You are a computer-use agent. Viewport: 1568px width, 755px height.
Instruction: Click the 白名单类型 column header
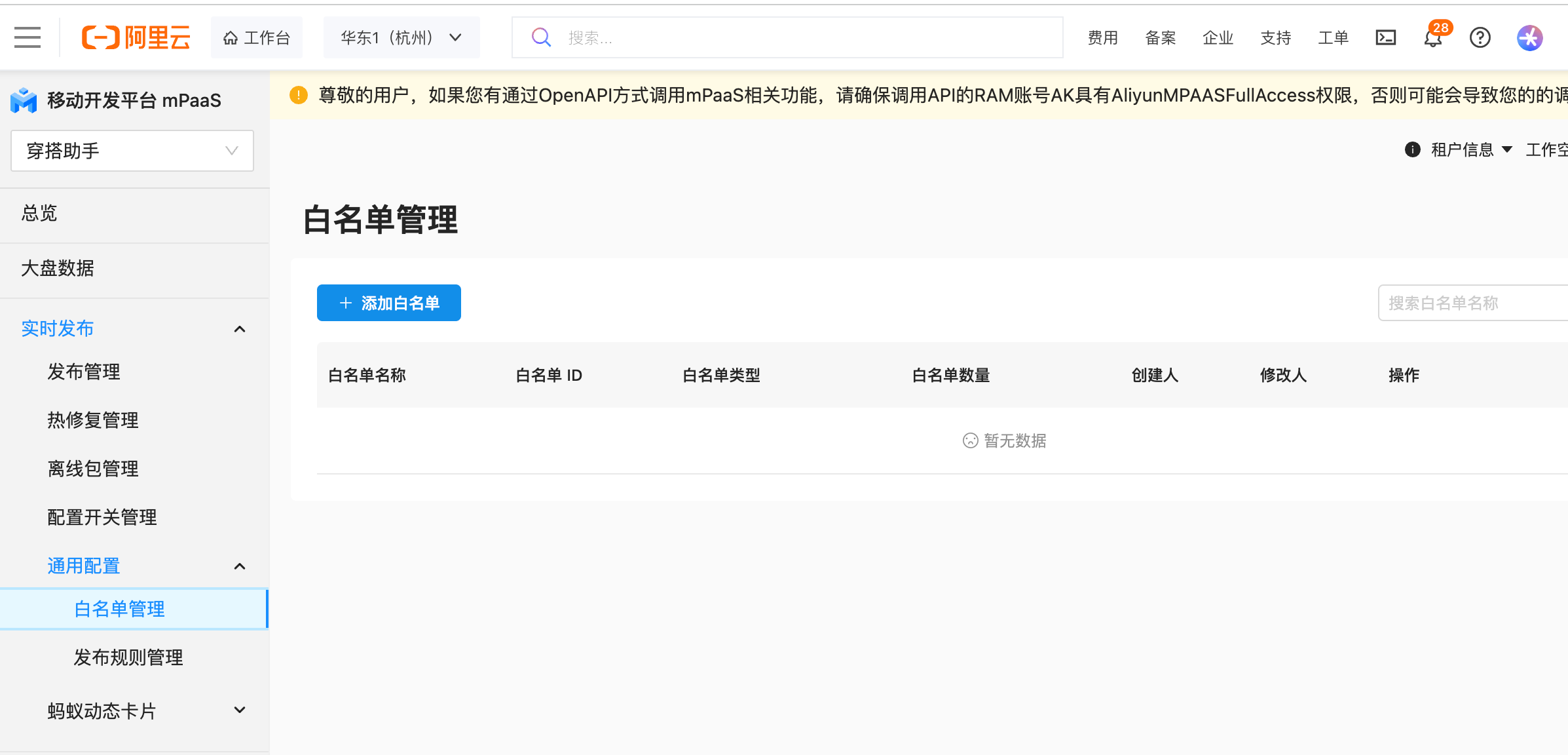click(721, 375)
